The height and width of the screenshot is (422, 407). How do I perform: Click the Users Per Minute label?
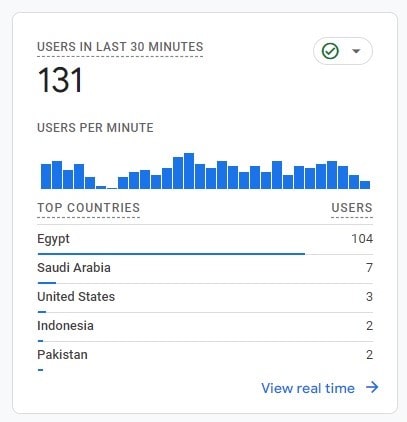click(95, 128)
